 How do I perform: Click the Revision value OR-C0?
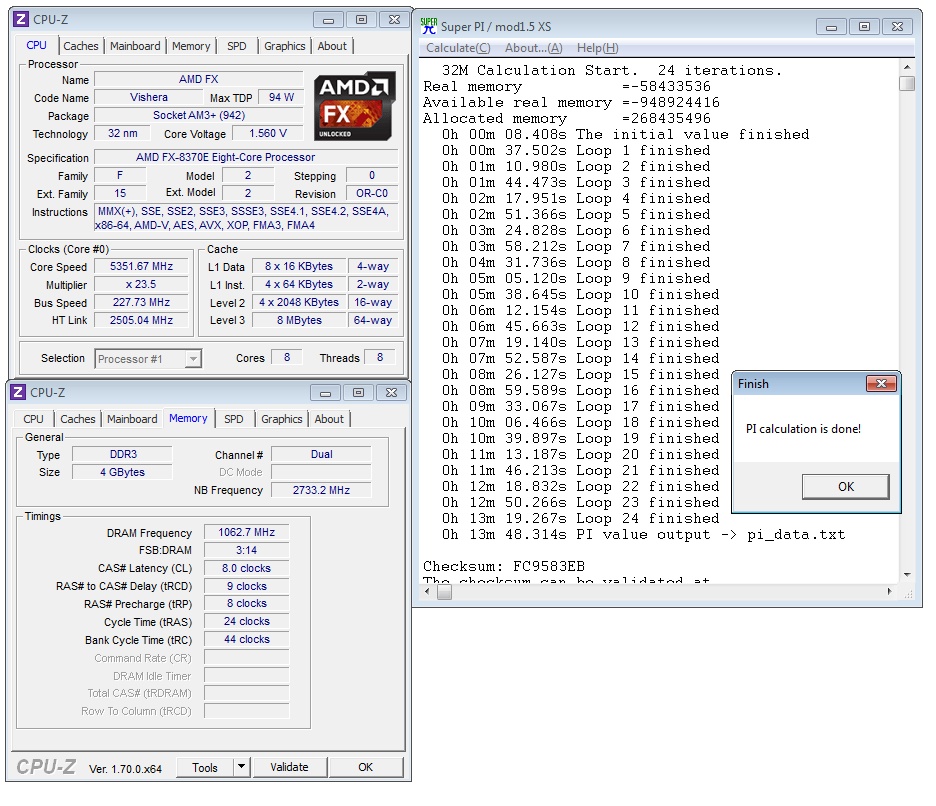(372, 193)
